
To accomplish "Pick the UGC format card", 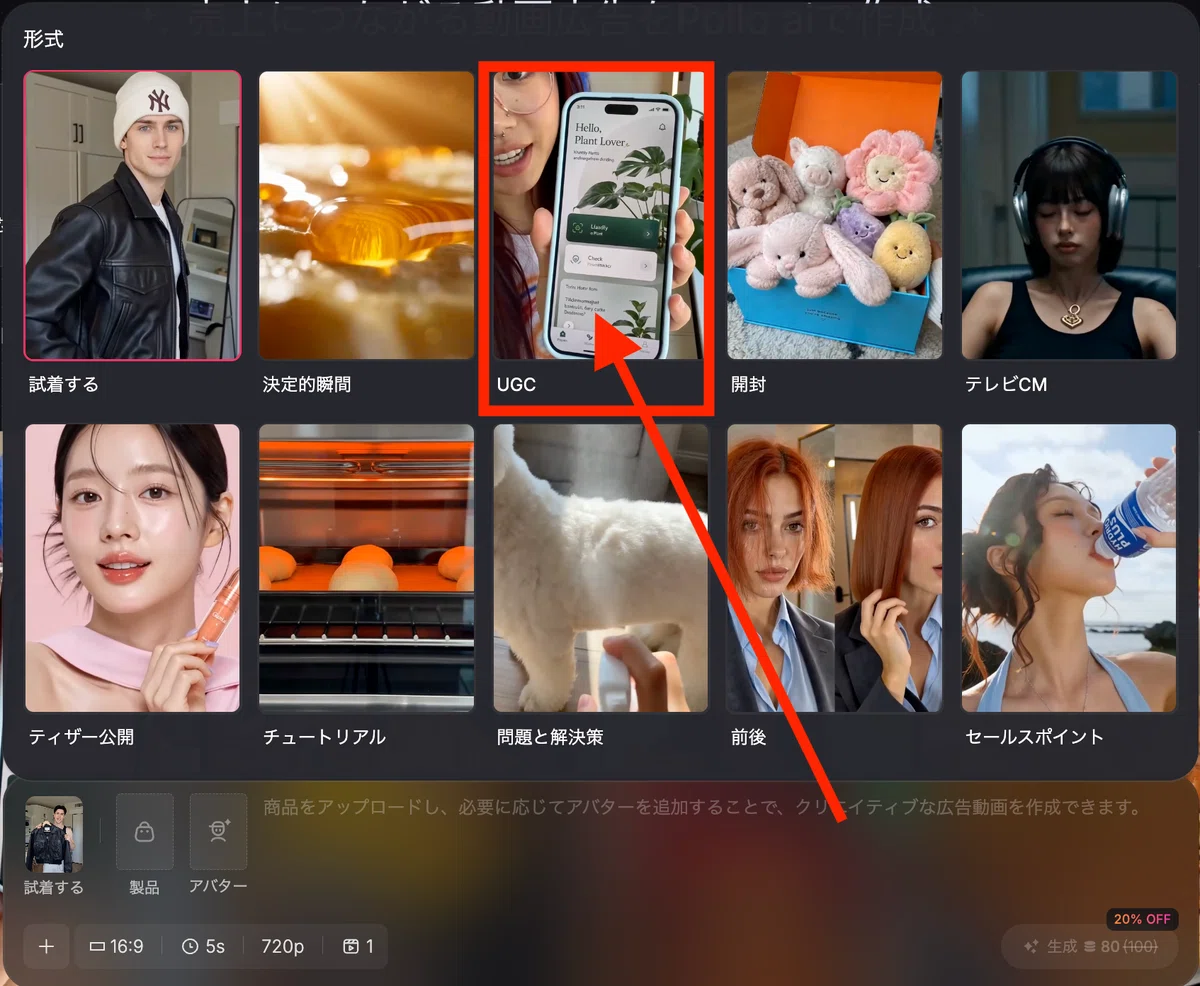I will coord(600,215).
